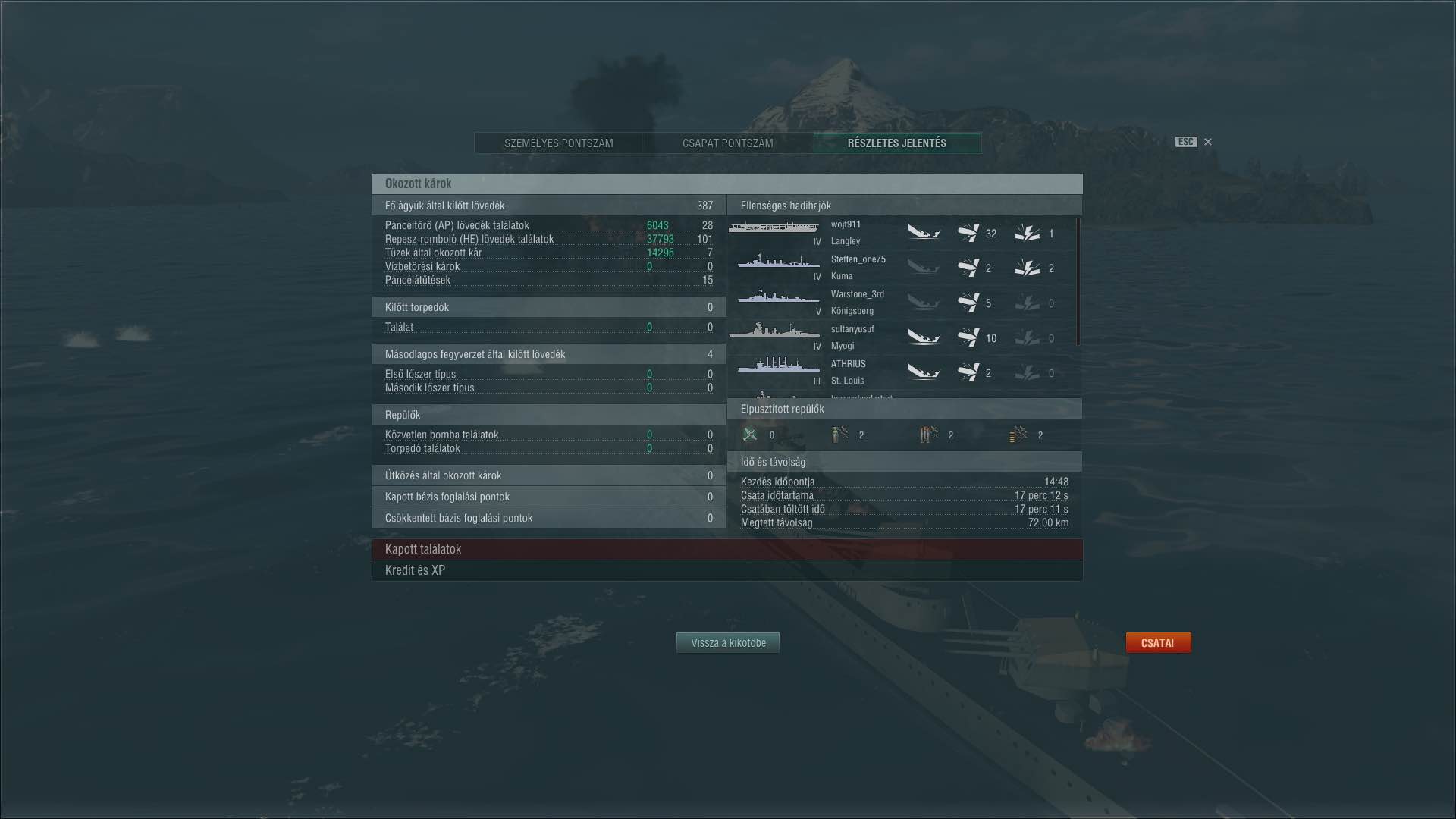This screenshot has height=819, width=1456.
Task: Click the enemy ships list scrollbar
Action: (1078, 282)
